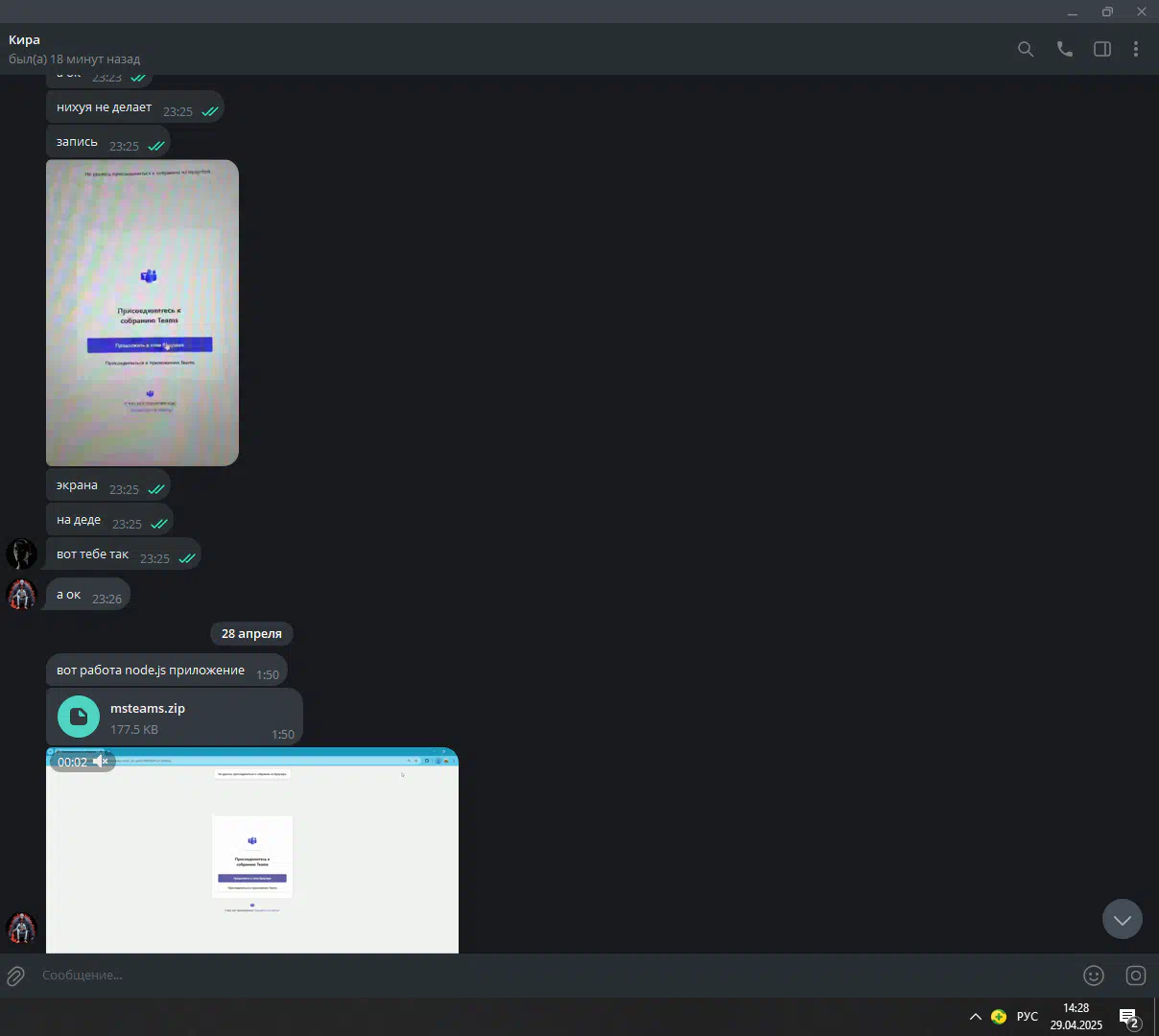
Task: Unmute the video using the speaker icon
Action: 101,762
